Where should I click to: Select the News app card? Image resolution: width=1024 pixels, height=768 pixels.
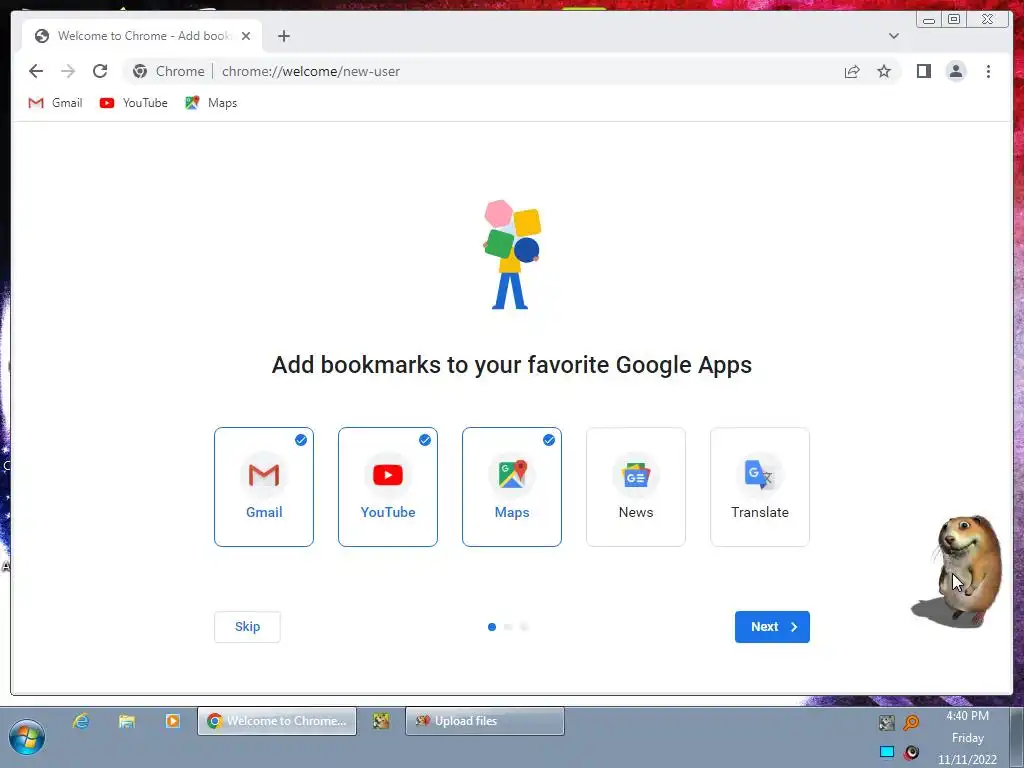point(636,487)
